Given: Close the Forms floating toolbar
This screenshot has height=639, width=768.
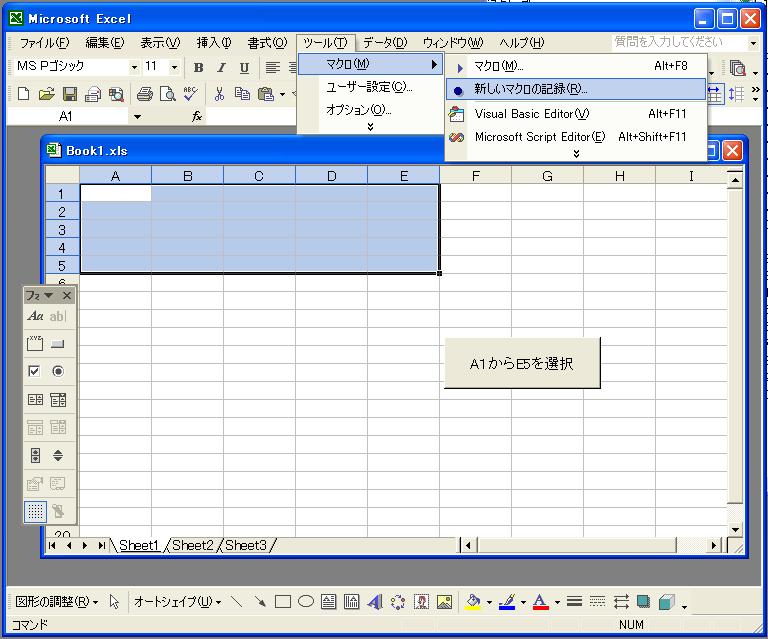Looking at the screenshot, I should (67, 295).
